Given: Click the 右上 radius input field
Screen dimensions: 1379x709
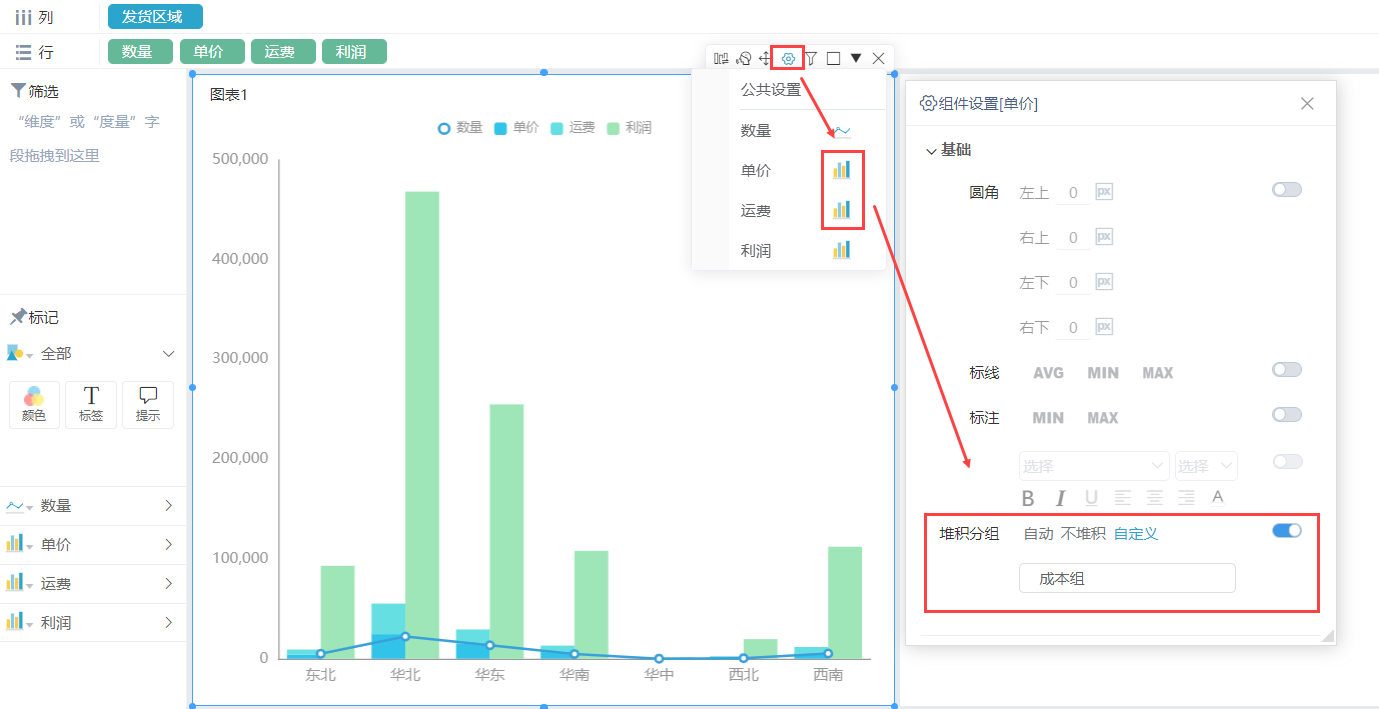Looking at the screenshot, I should [x=1073, y=237].
